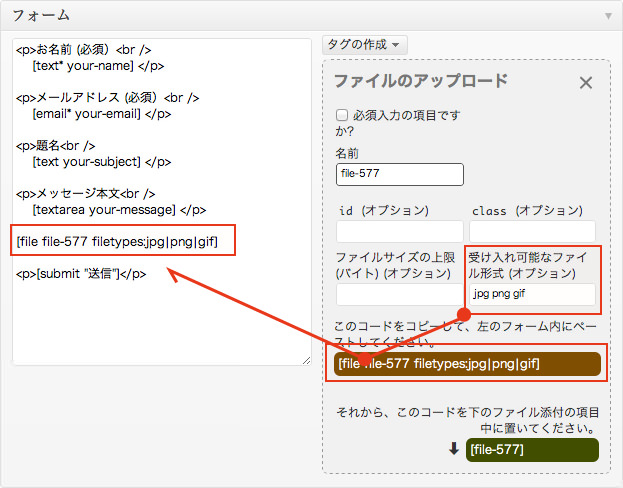Collapse the フォーム panel with the header triangle

point(608,16)
